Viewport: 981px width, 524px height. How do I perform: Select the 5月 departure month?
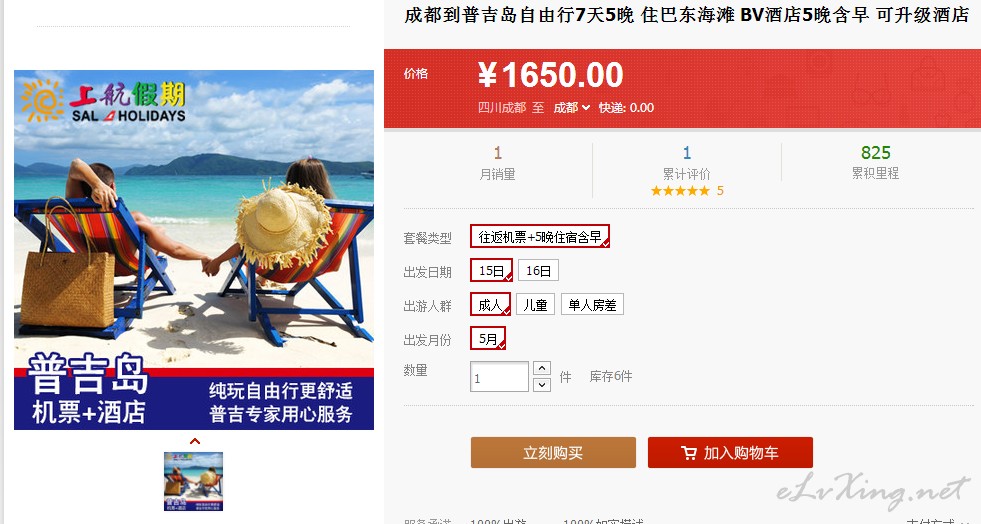tap(488, 338)
